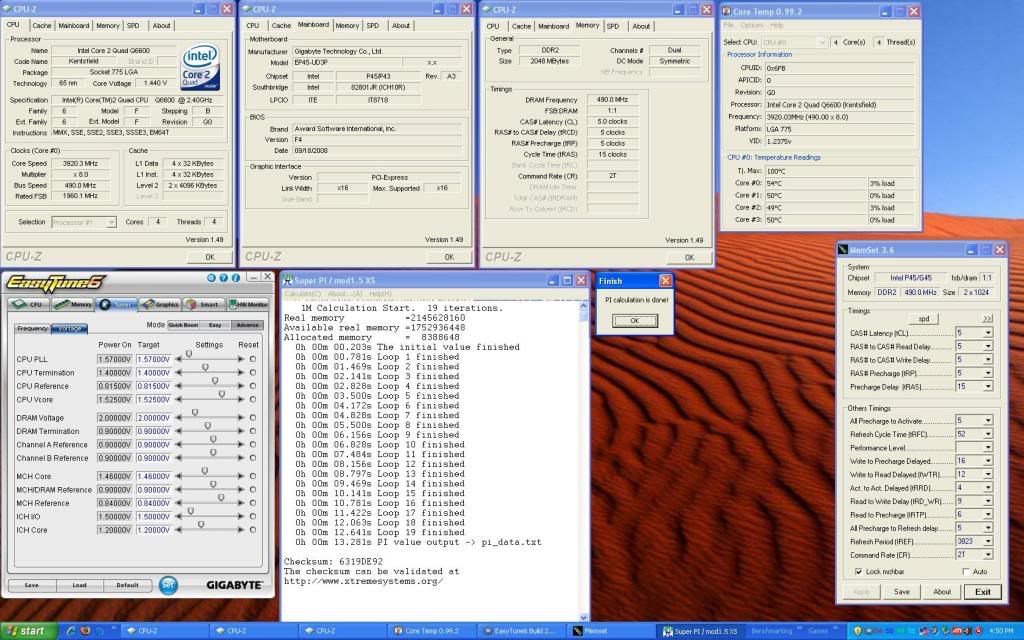The image size is (1024, 640).
Task: Open the HW Monitor tab in EasyTune6
Action: coord(248,304)
